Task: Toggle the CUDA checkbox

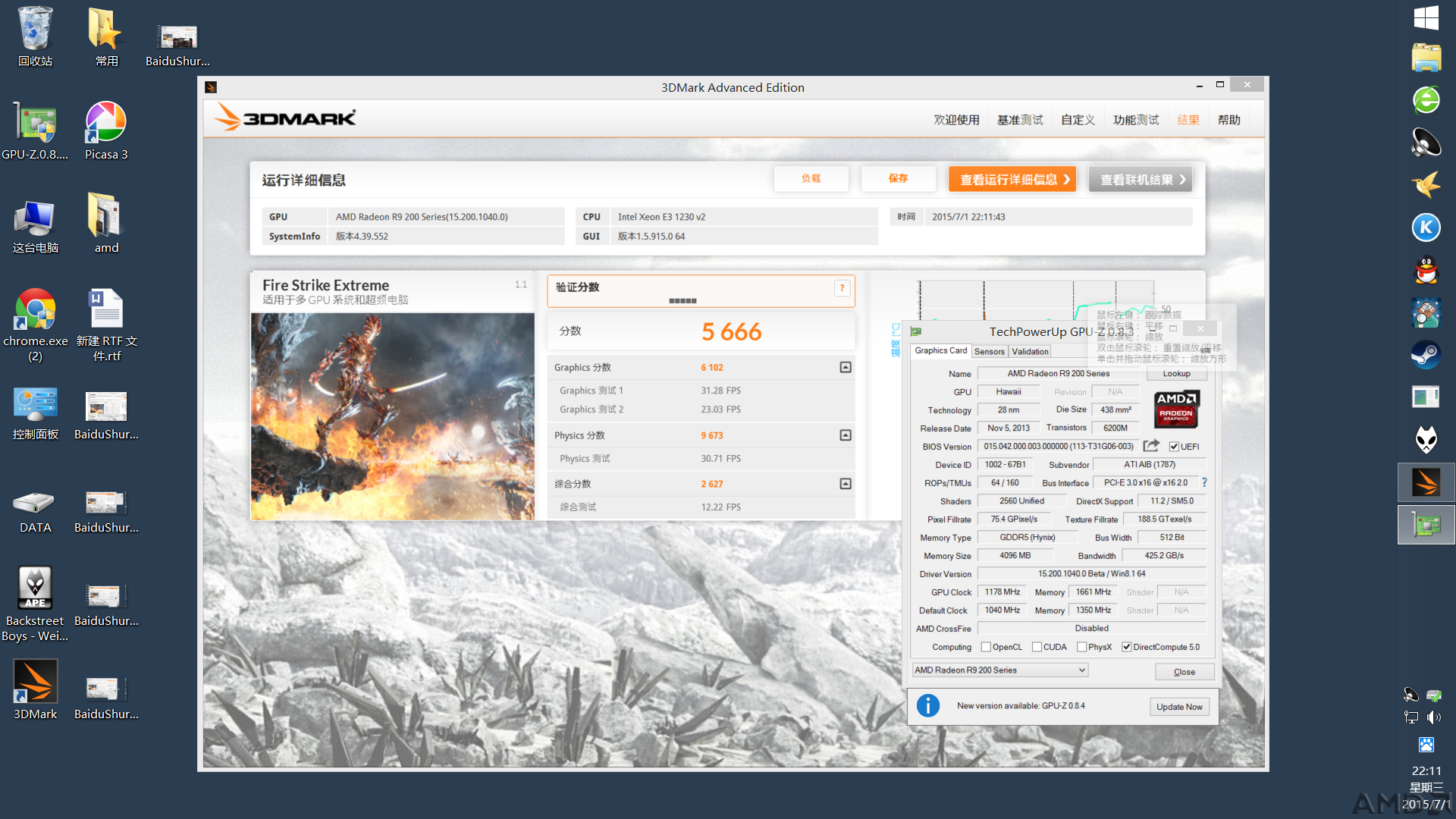Action: click(x=1037, y=647)
